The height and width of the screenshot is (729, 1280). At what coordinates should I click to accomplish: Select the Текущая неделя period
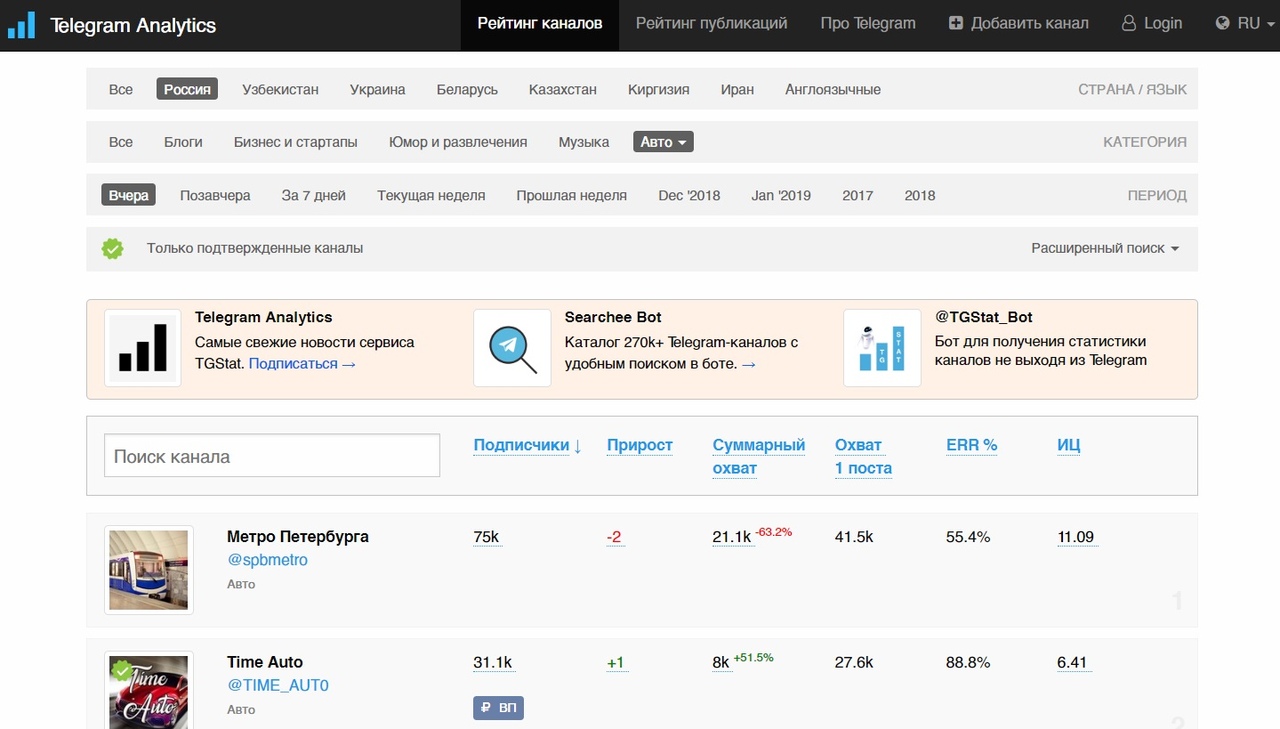(x=431, y=195)
